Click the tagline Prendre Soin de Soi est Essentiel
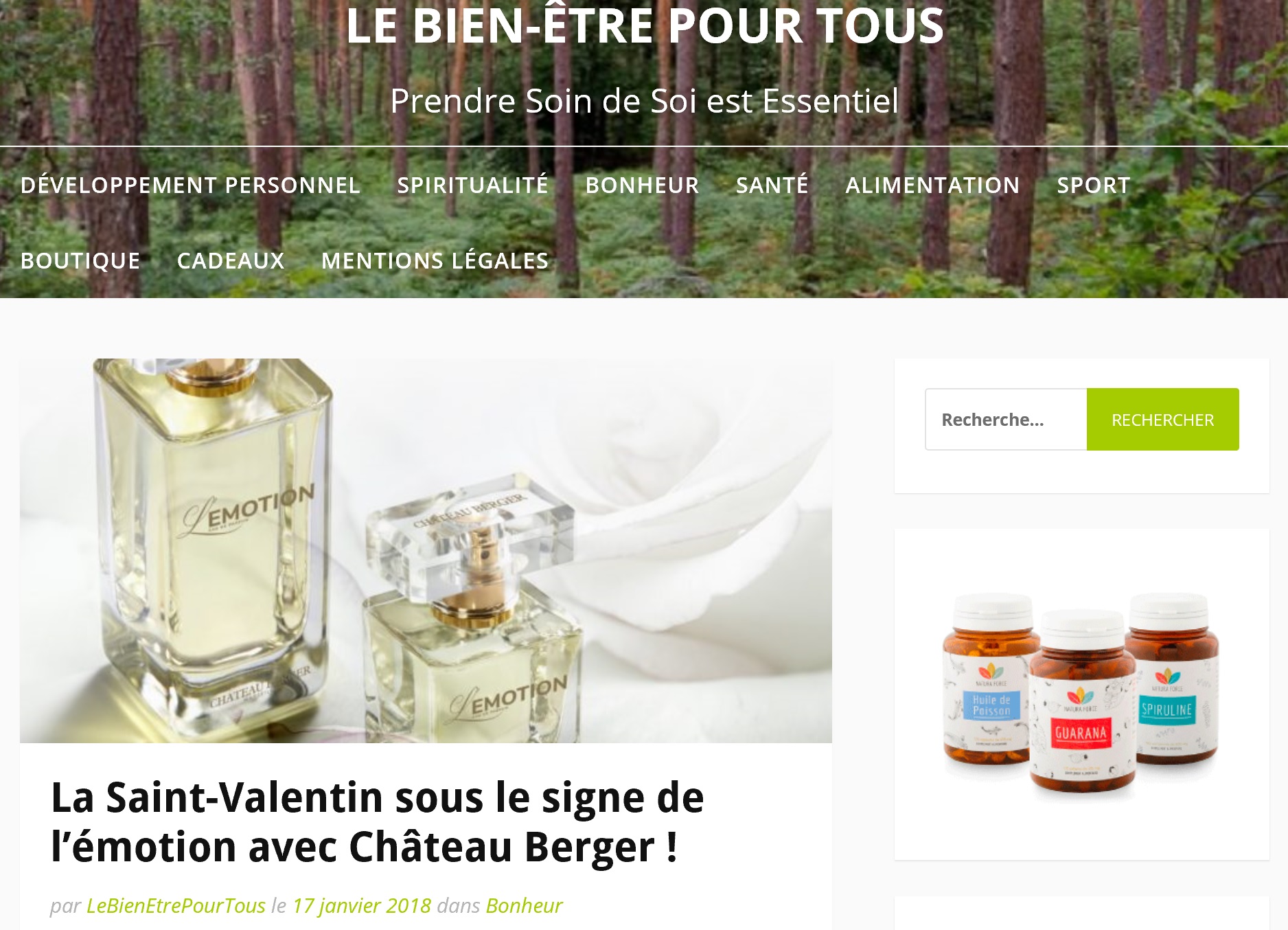 (644, 101)
